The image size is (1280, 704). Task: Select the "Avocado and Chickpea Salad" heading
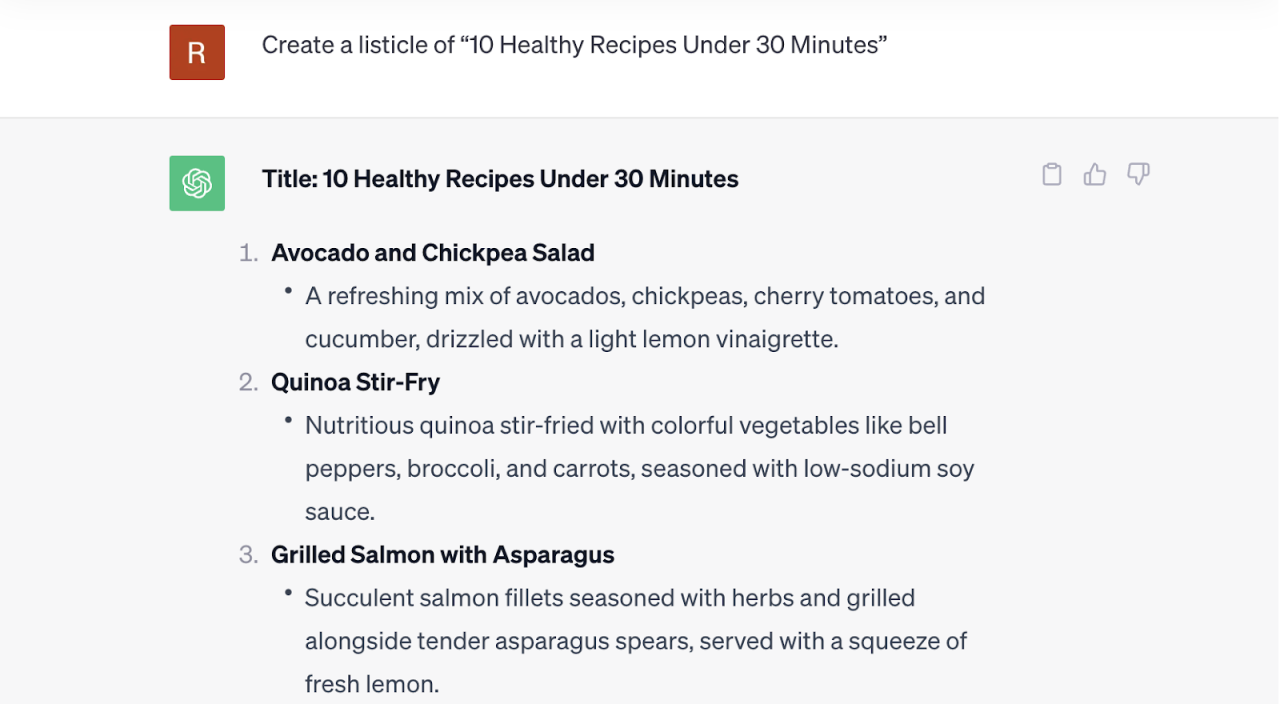(432, 253)
